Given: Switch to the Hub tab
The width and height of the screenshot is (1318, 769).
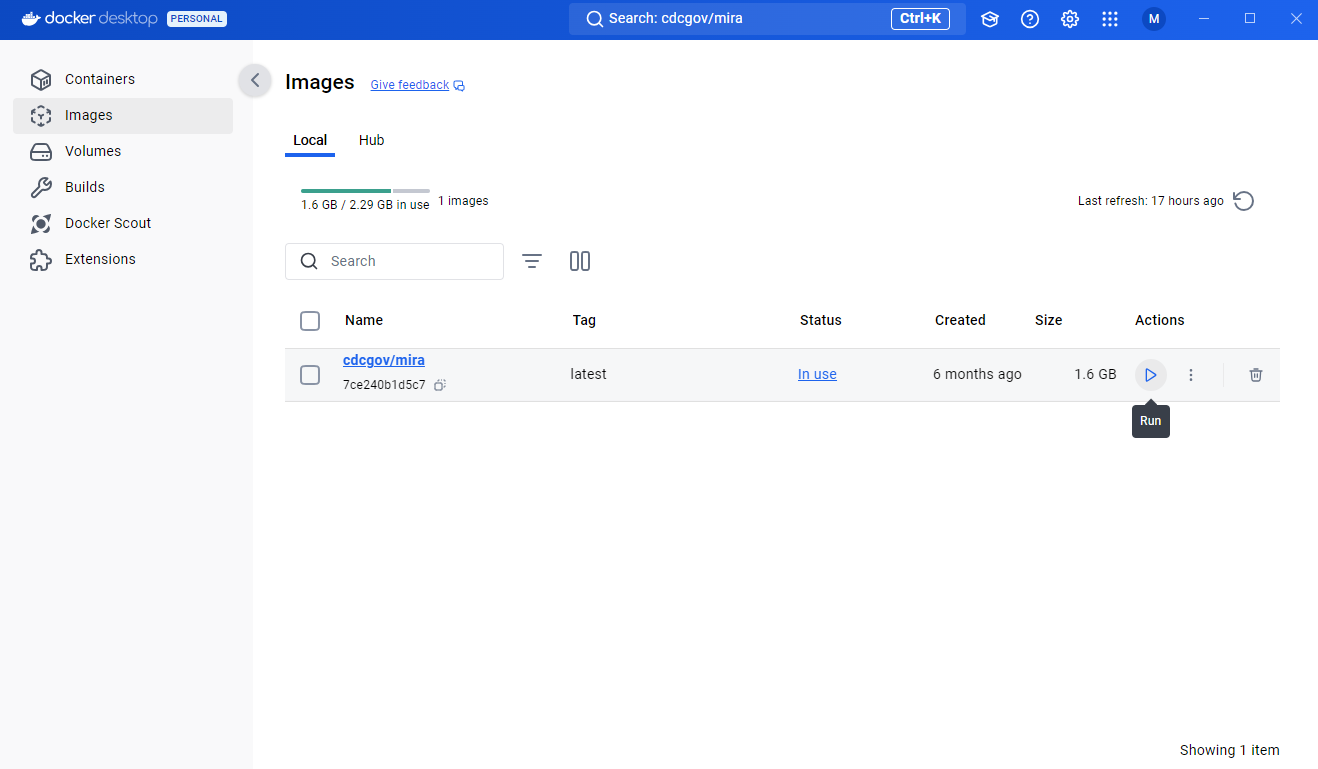Looking at the screenshot, I should click(372, 140).
